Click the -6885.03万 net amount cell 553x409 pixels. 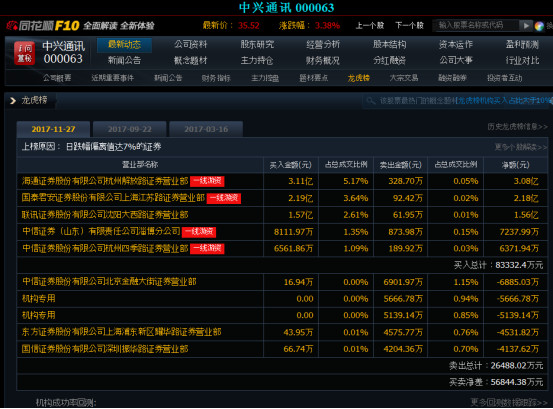517,282
